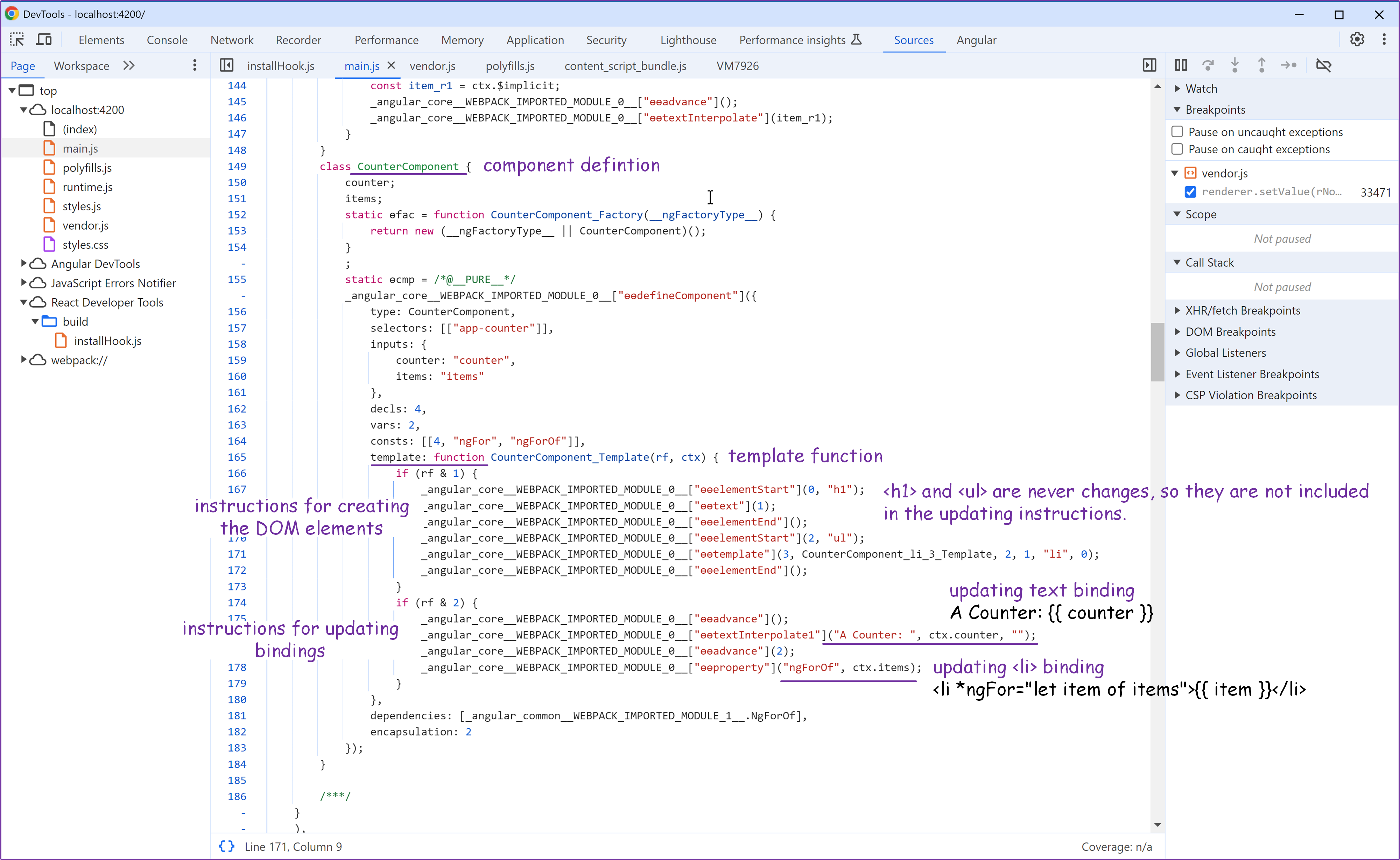1400x860 pixels.
Task: Enable Pause on uncaught exceptions
Action: tap(1178, 132)
